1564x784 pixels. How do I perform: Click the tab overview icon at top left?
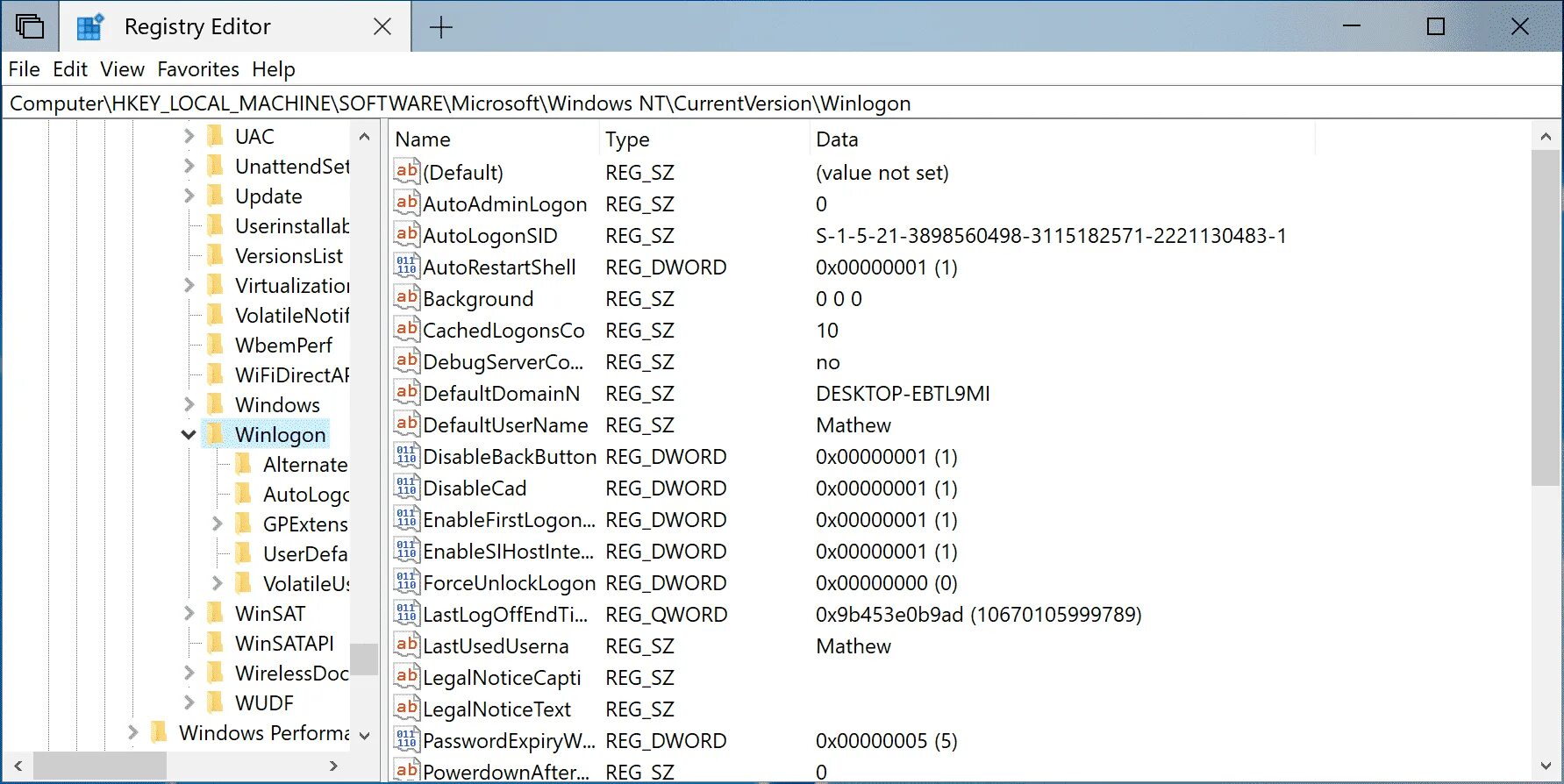30,26
